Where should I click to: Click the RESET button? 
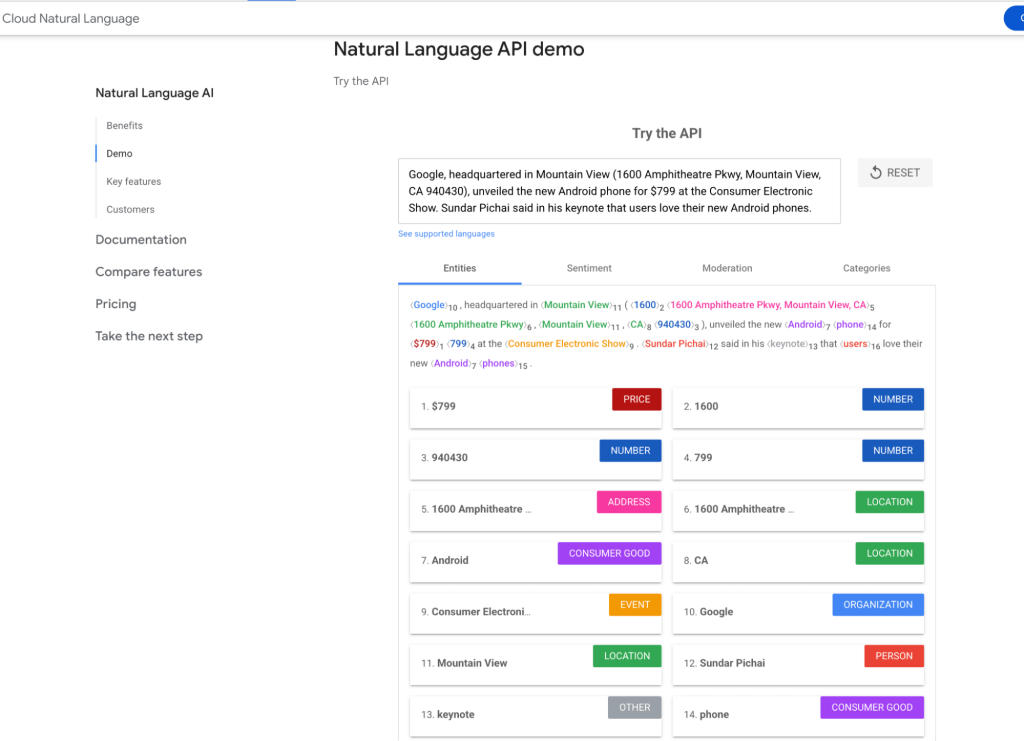pos(895,173)
